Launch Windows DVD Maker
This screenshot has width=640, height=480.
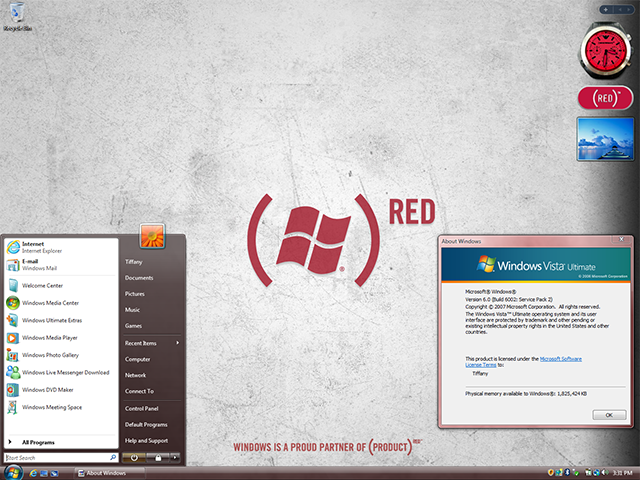point(50,390)
